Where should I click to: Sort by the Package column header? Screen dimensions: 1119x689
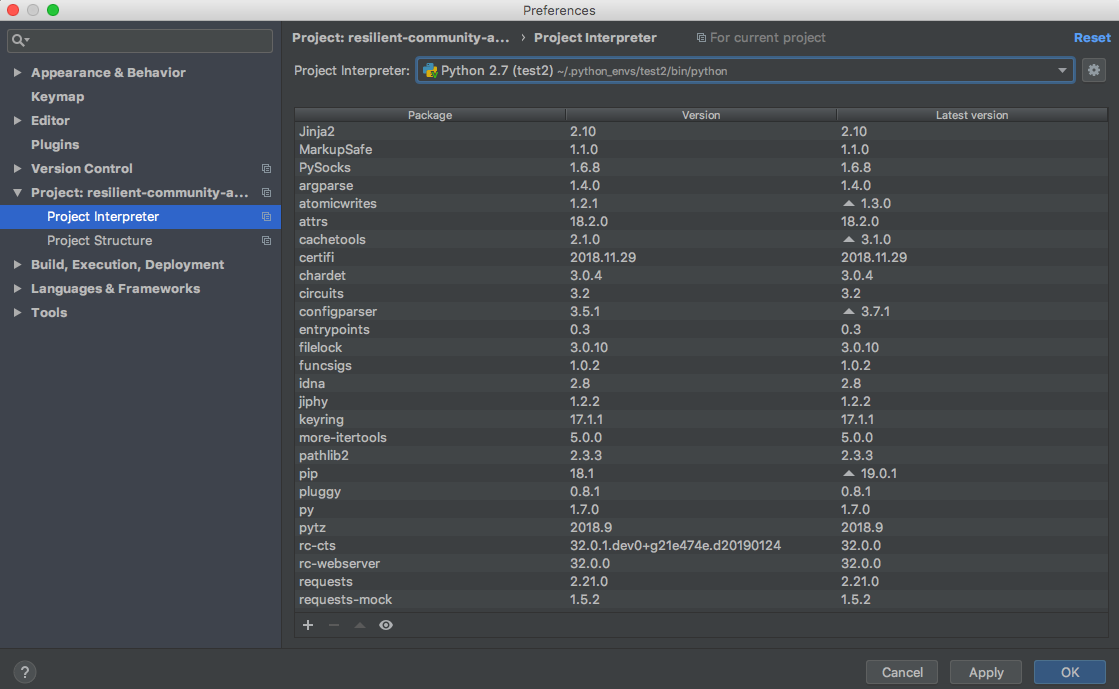[x=430, y=115]
